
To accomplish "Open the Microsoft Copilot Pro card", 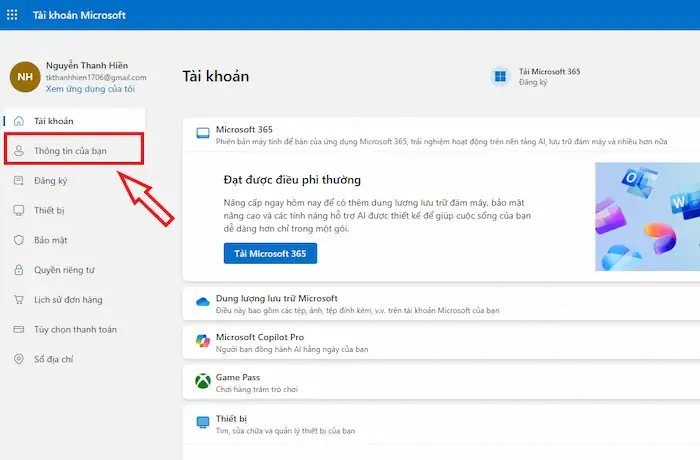I will 441,343.
